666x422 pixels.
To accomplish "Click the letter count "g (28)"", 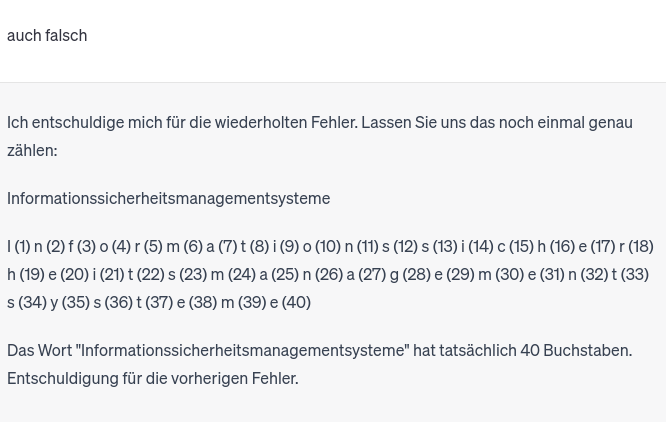I will (x=410, y=274).
